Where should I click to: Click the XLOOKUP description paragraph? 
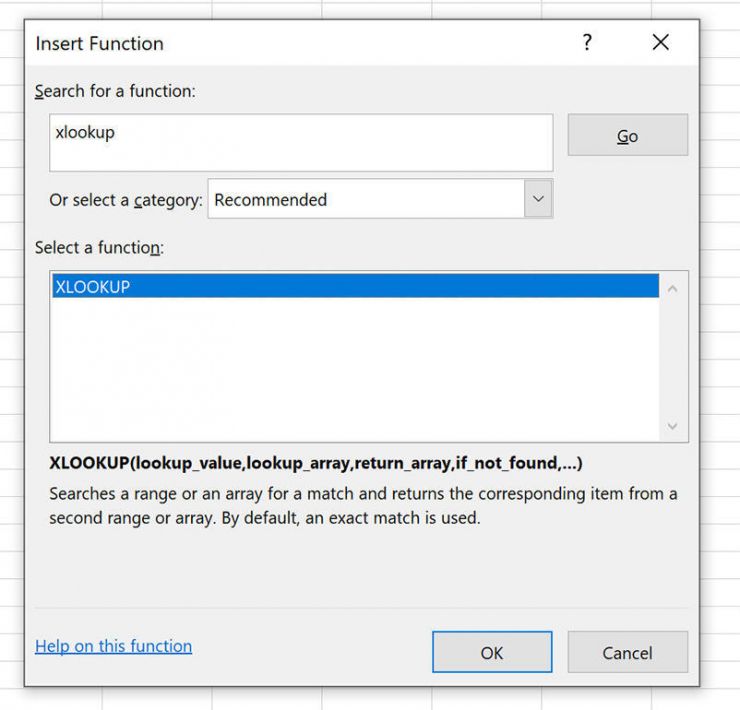362,506
